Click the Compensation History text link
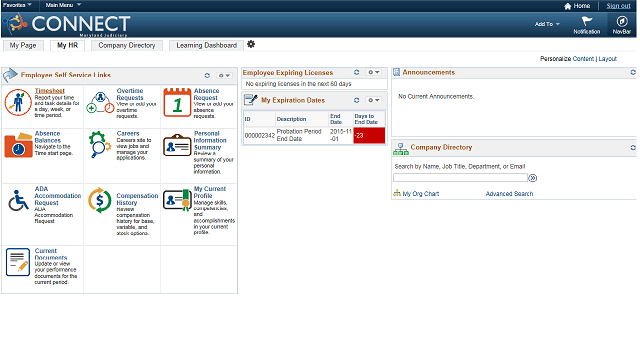This screenshot has height=360, width=640. point(137,199)
